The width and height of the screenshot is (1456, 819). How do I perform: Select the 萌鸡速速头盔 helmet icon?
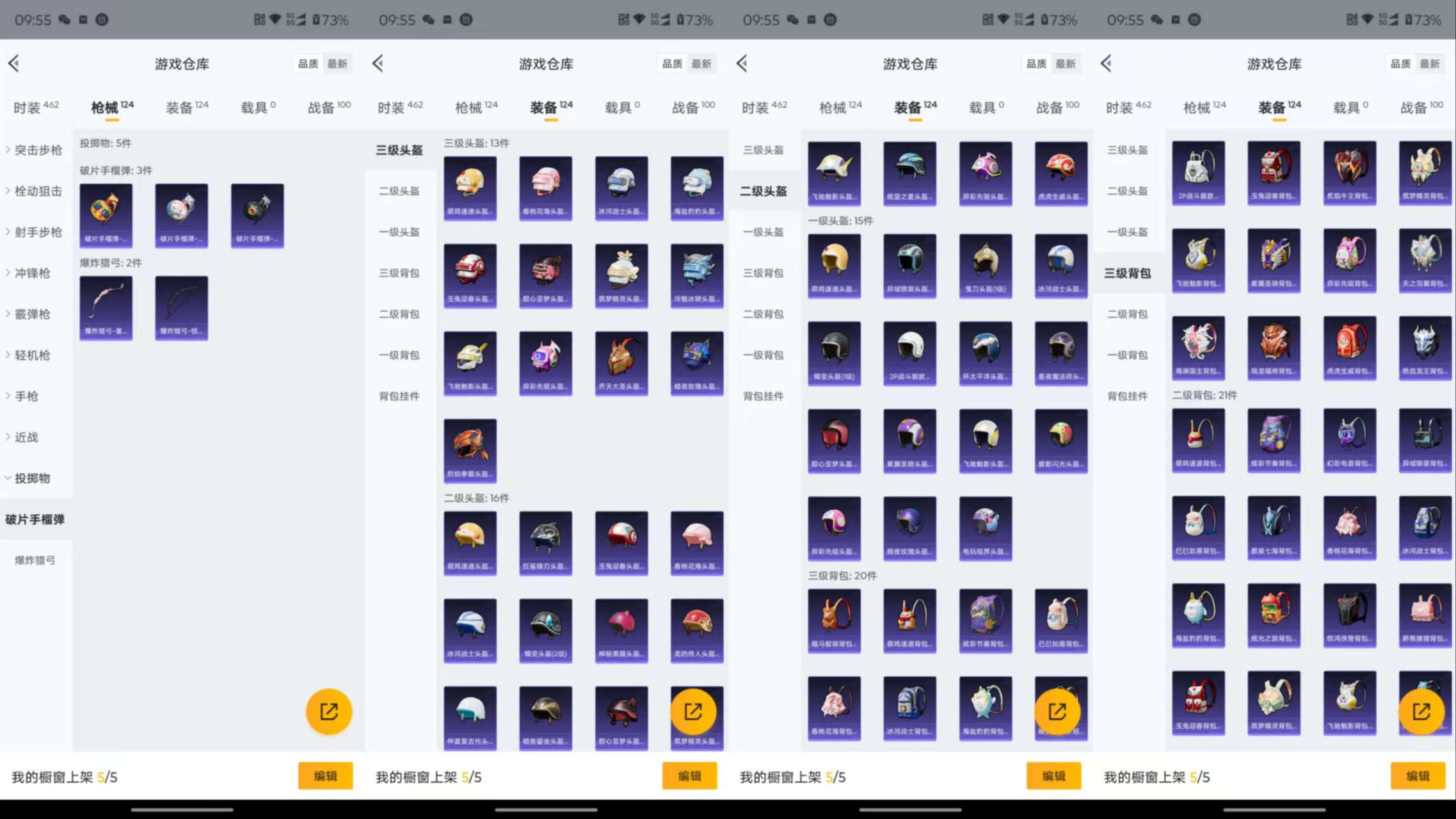pos(470,188)
